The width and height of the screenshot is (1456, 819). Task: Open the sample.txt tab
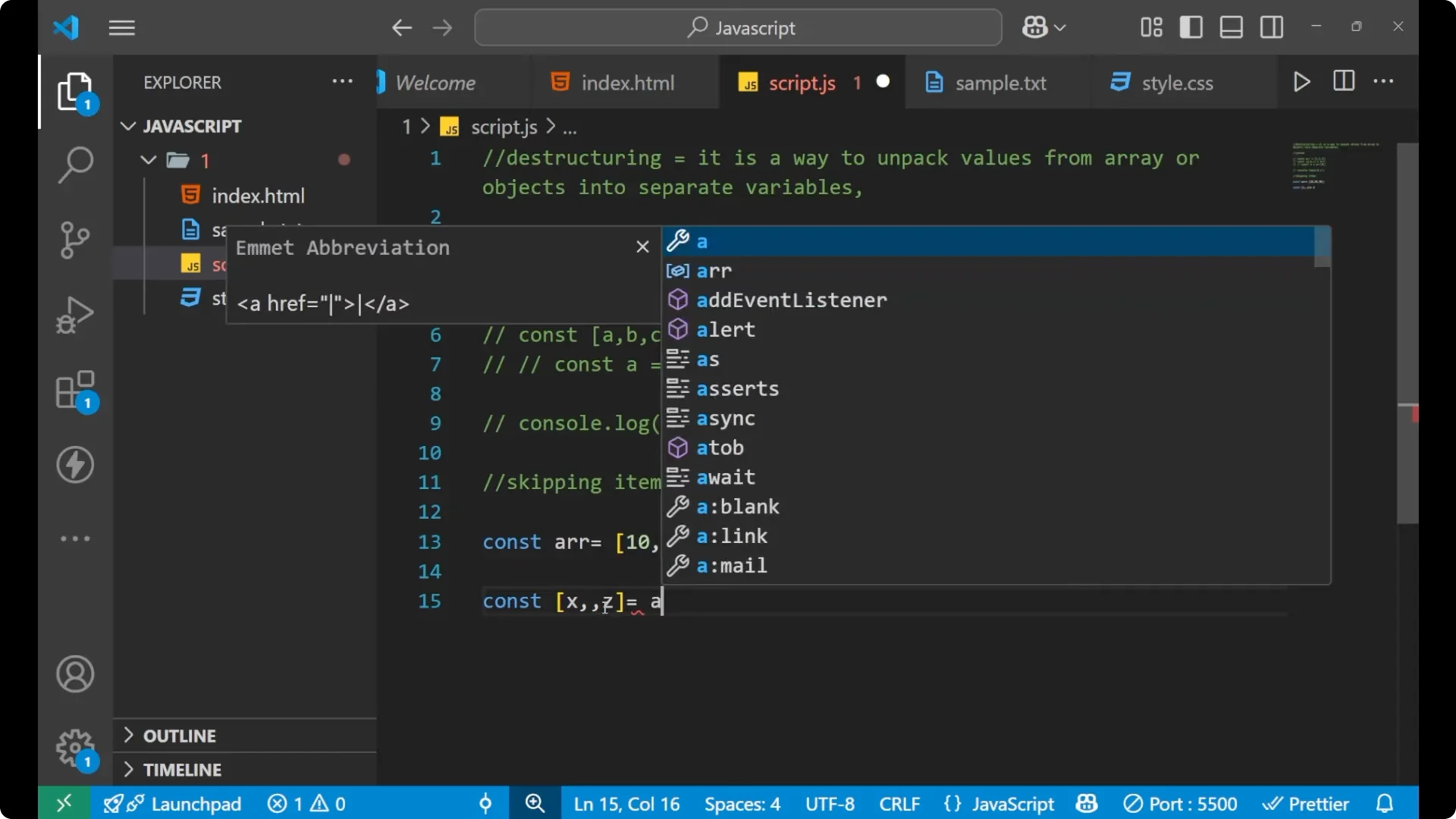click(x=999, y=83)
